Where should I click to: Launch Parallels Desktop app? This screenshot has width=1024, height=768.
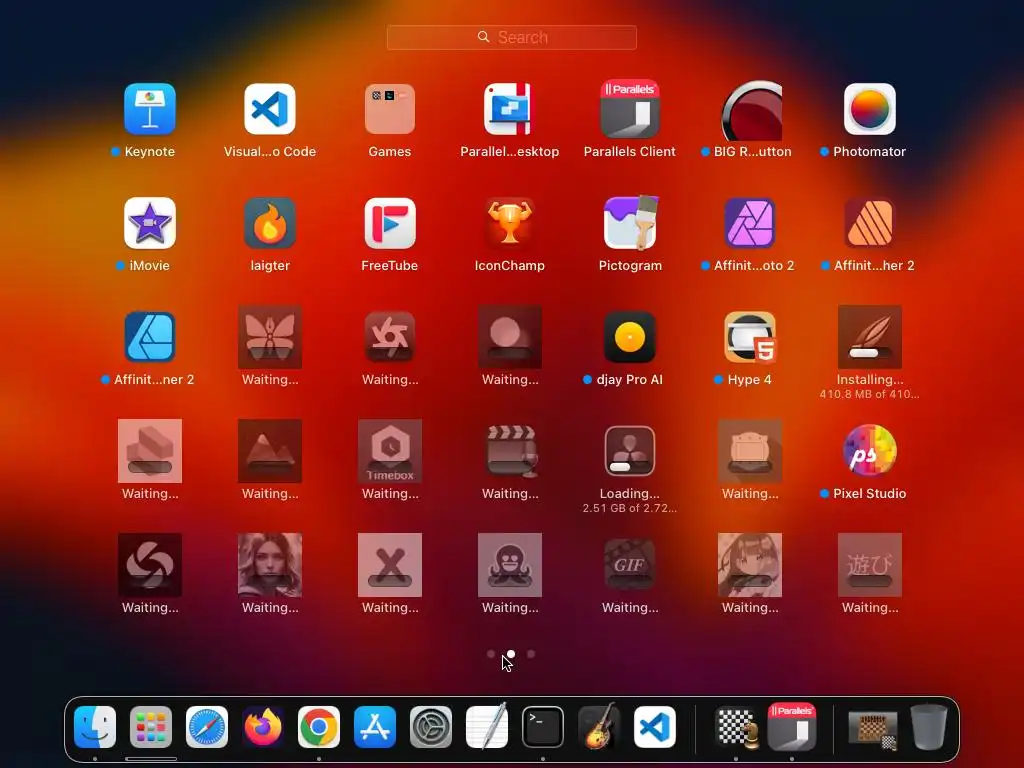click(x=509, y=109)
